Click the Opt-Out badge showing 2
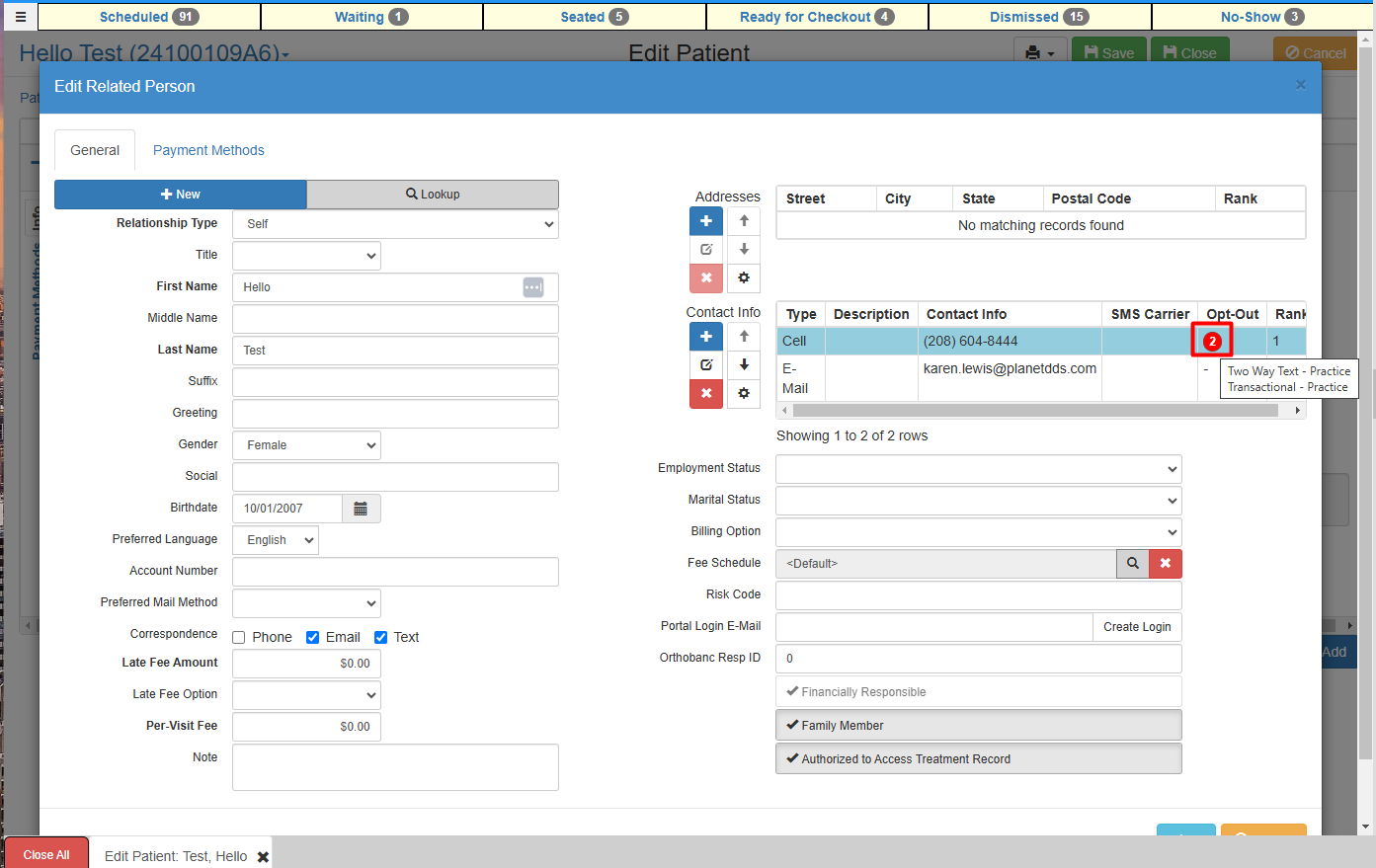 click(x=1212, y=341)
